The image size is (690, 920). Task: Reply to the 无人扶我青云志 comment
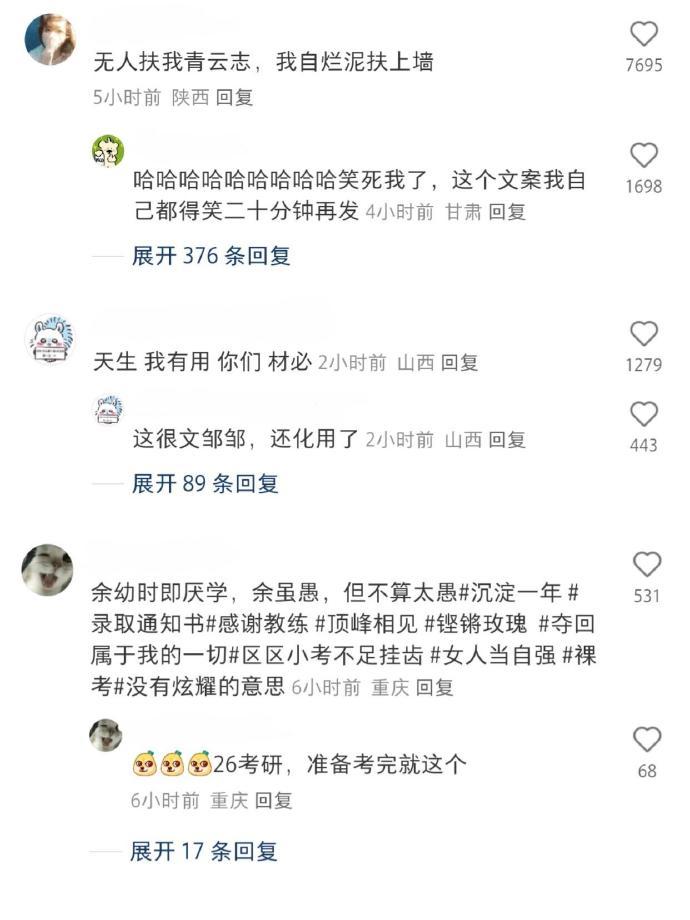pos(234,97)
